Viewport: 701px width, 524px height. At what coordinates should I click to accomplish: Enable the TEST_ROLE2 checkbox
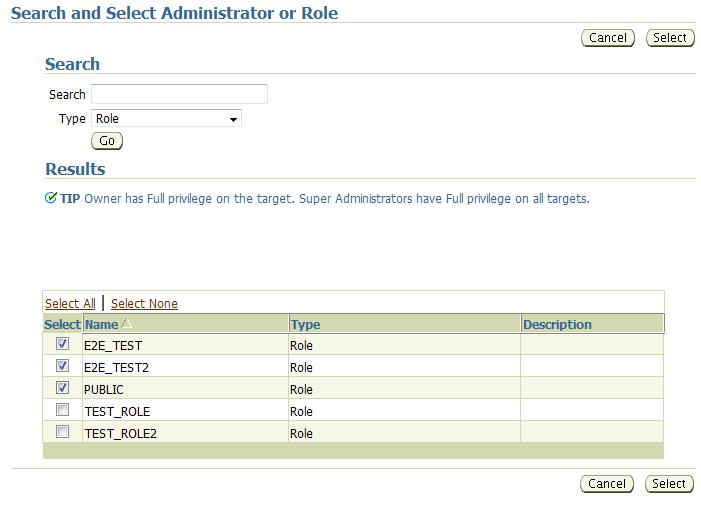63,431
